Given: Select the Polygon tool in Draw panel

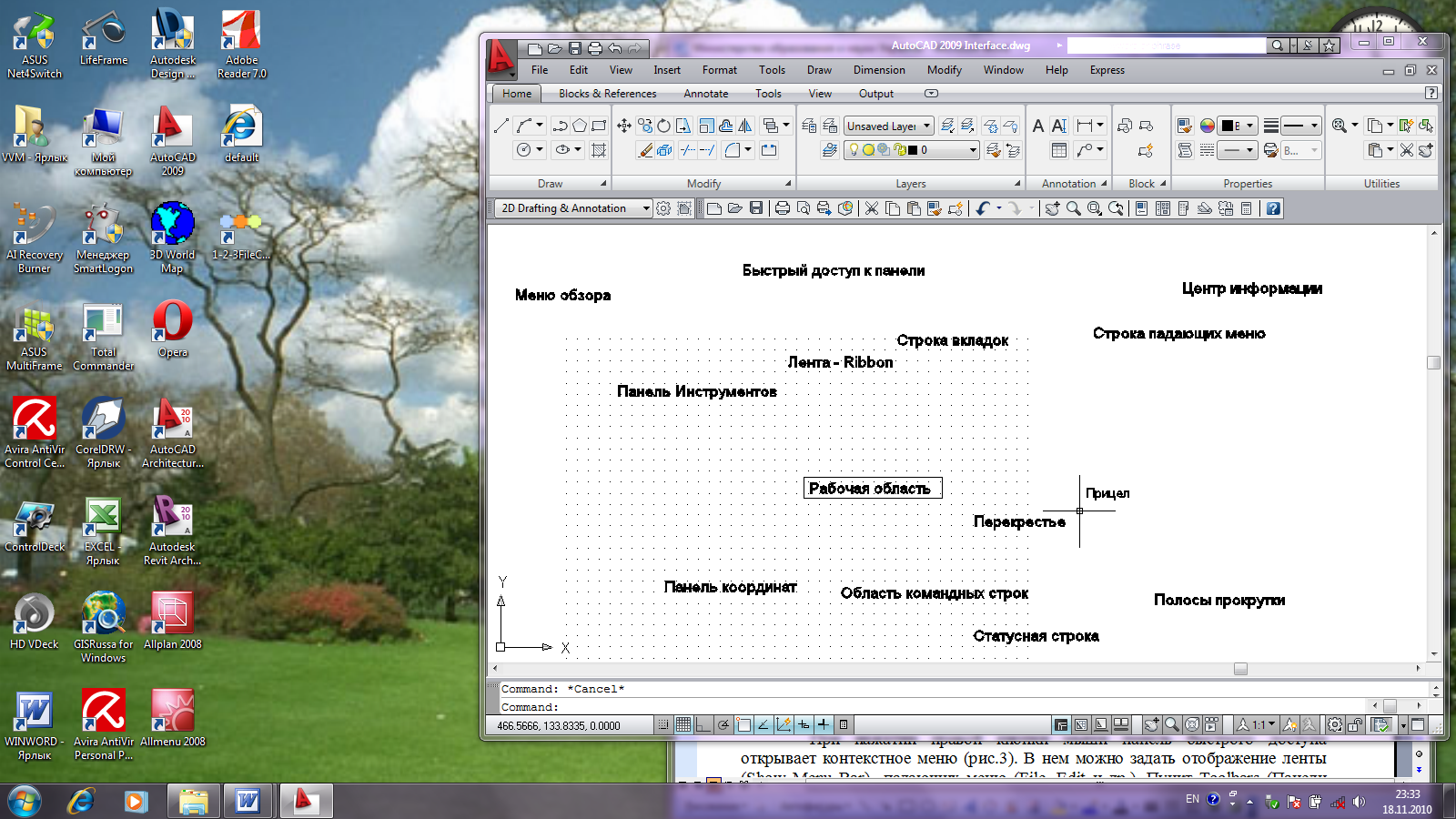Looking at the screenshot, I should tap(579, 126).
